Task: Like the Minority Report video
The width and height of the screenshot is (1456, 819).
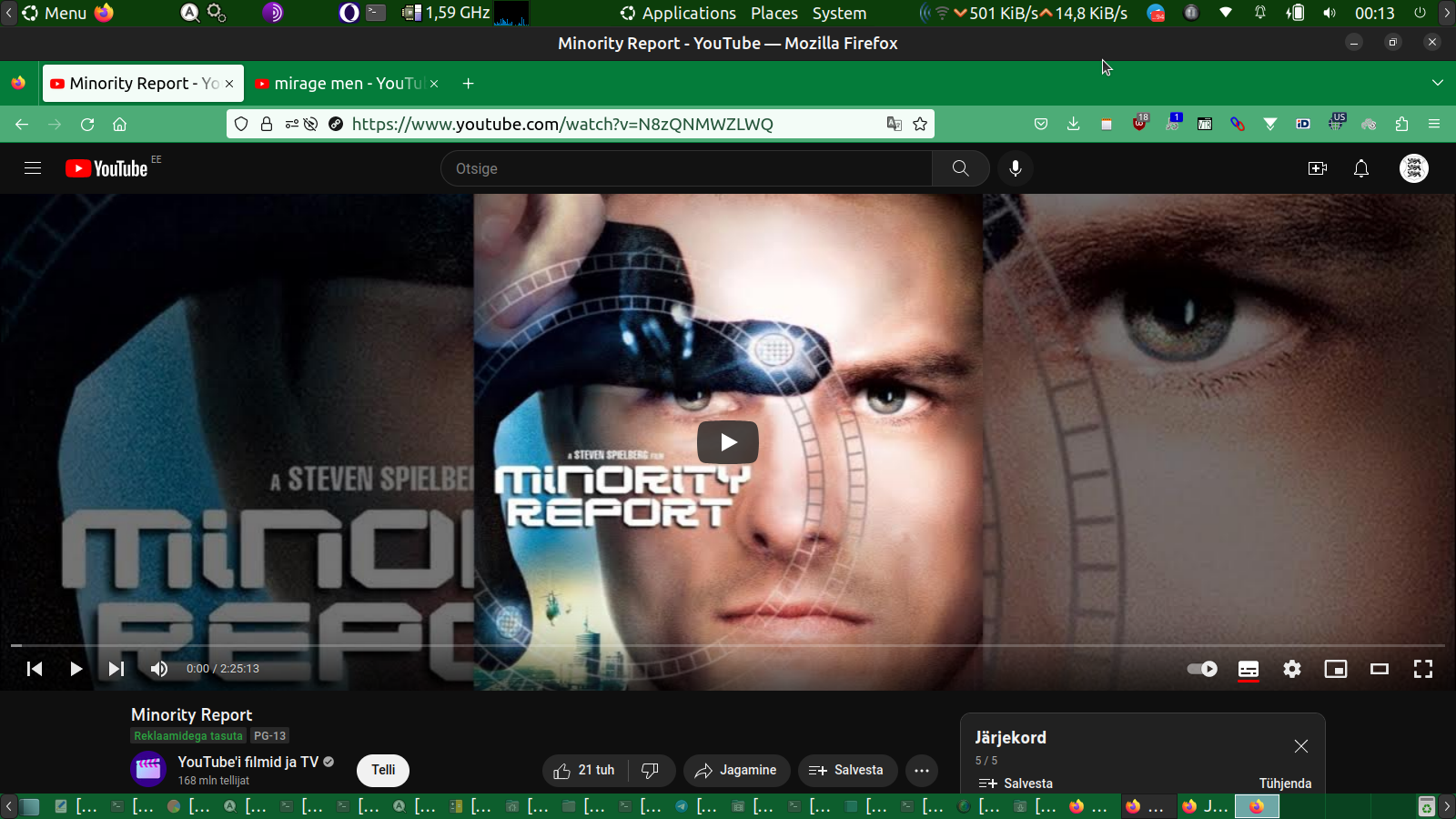Action: pyautogui.click(x=585, y=771)
